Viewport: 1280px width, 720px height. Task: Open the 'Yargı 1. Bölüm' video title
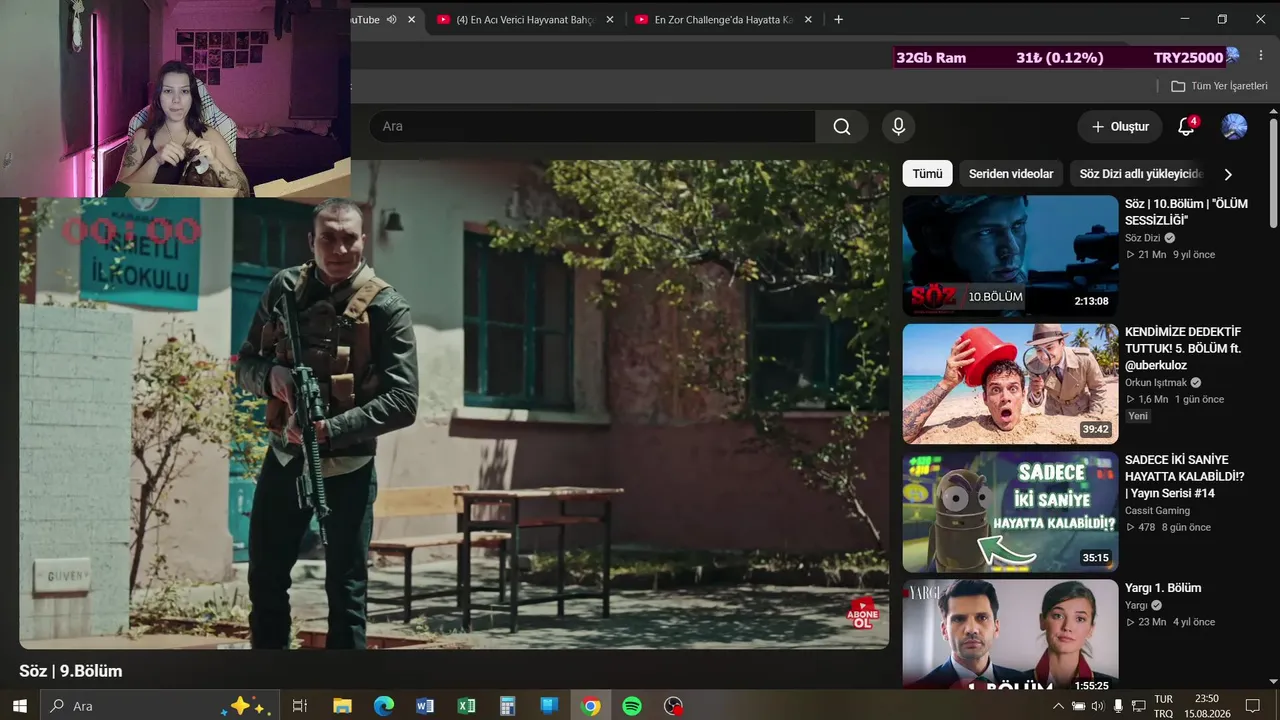[1163, 588]
